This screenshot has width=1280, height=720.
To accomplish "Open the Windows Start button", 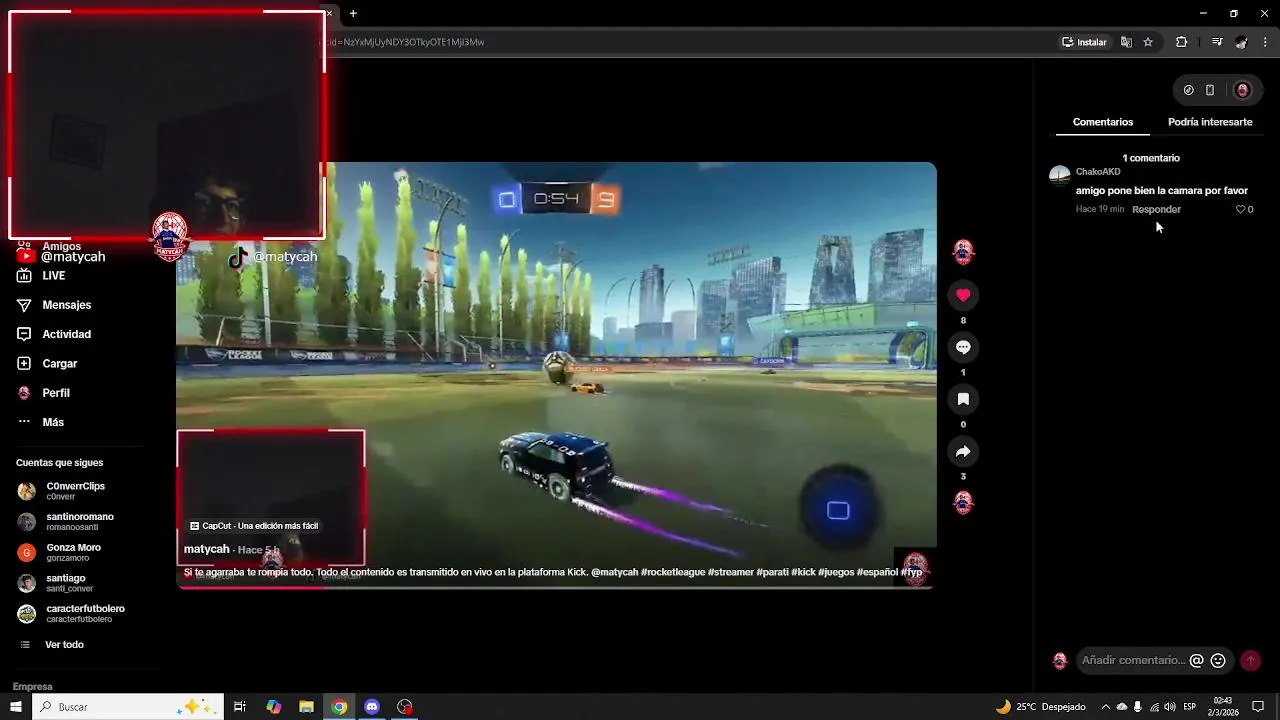I will (x=16, y=707).
